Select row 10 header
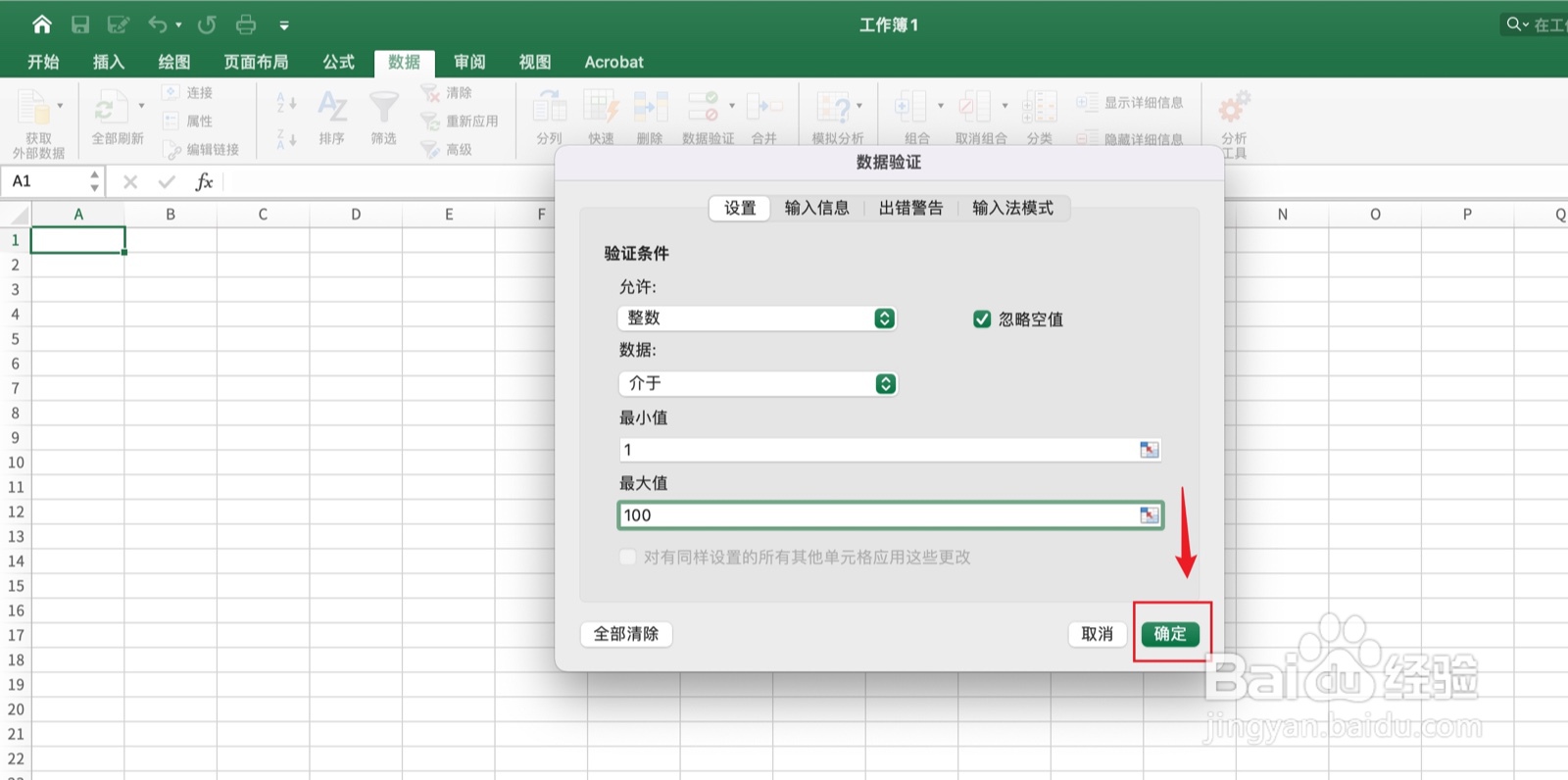This screenshot has height=780, width=1568. click(x=16, y=463)
